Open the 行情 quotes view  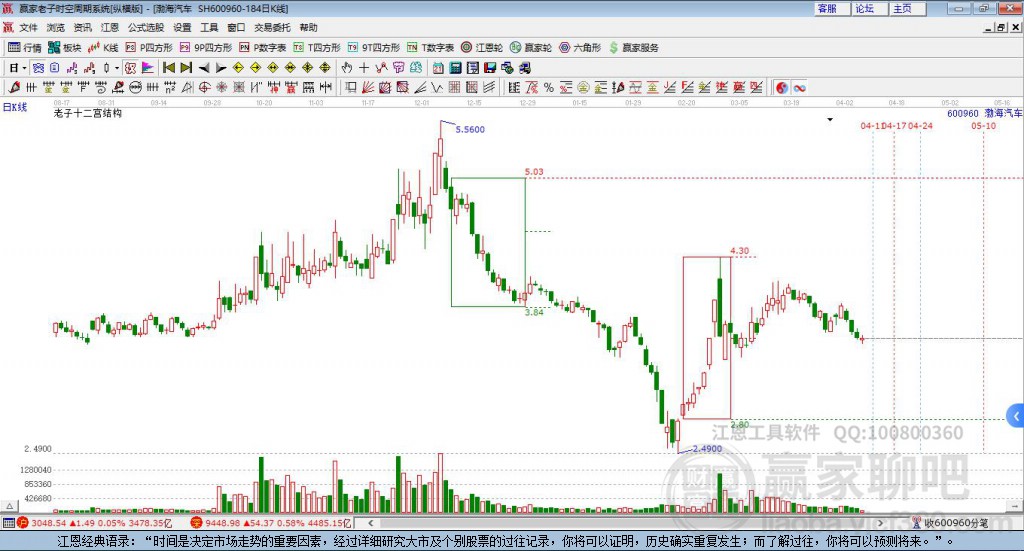pos(24,48)
